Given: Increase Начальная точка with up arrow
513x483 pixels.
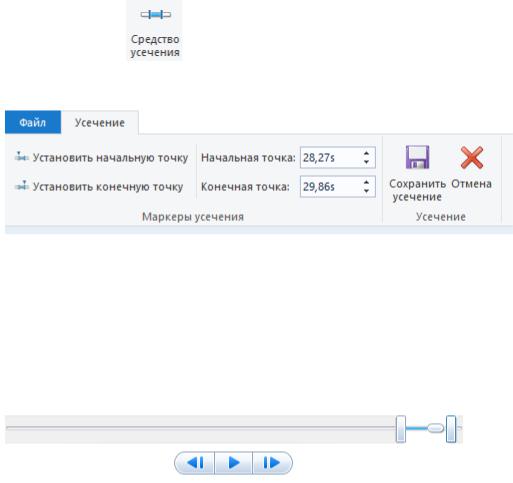Looking at the screenshot, I should coord(366,153).
